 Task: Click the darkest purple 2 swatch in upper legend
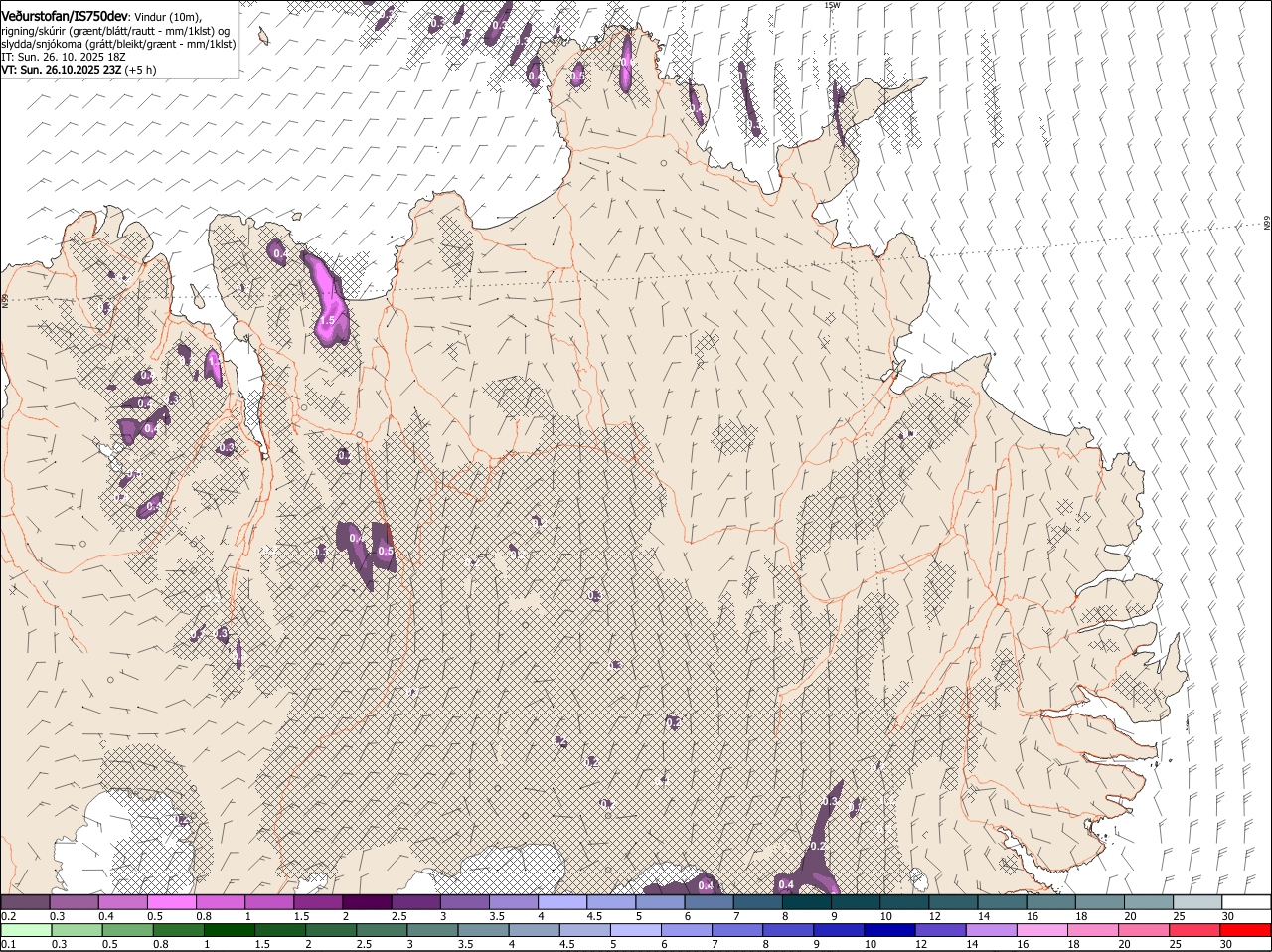tap(367, 902)
